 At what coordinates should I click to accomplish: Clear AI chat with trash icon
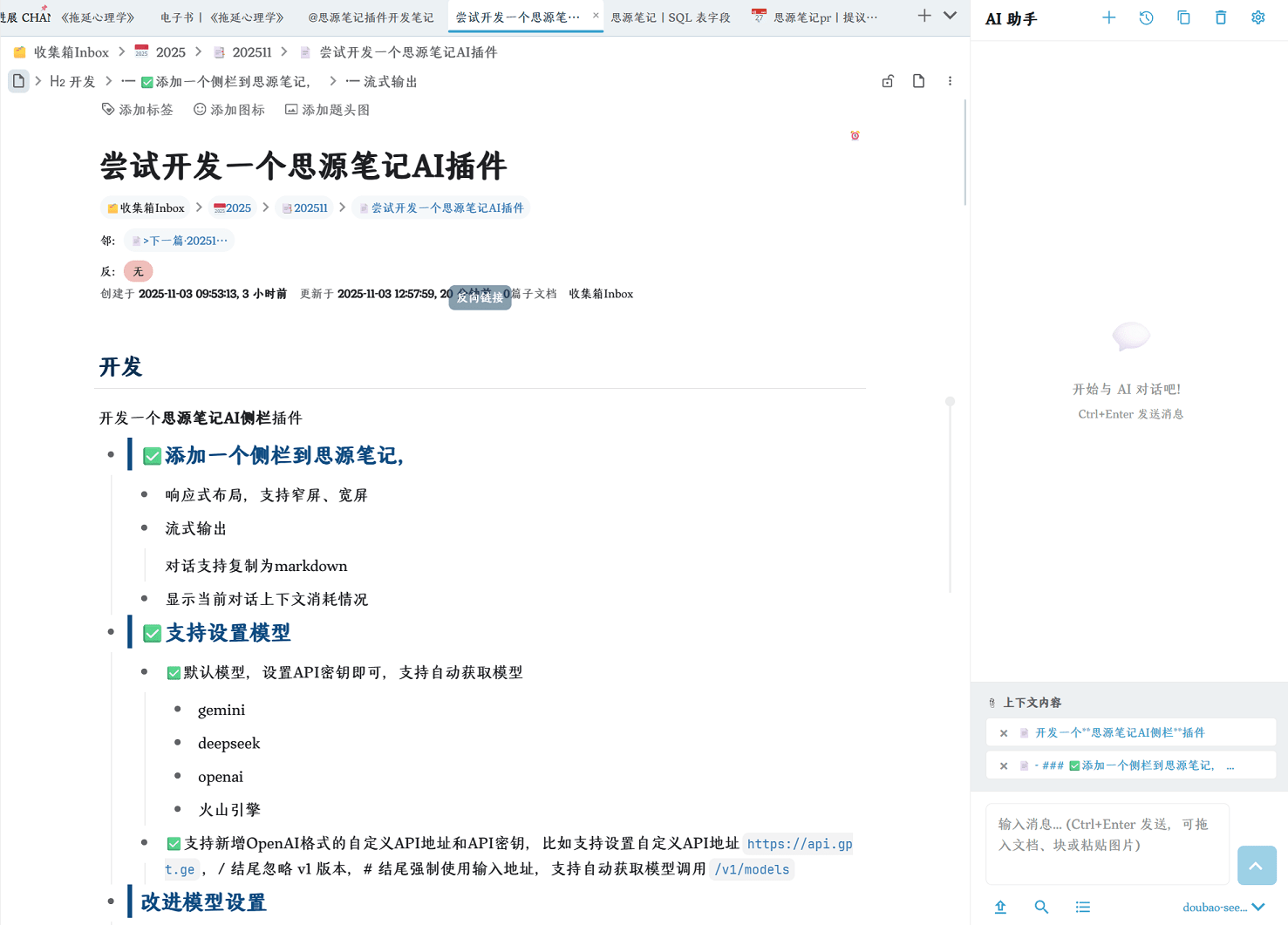(1221, 17)
